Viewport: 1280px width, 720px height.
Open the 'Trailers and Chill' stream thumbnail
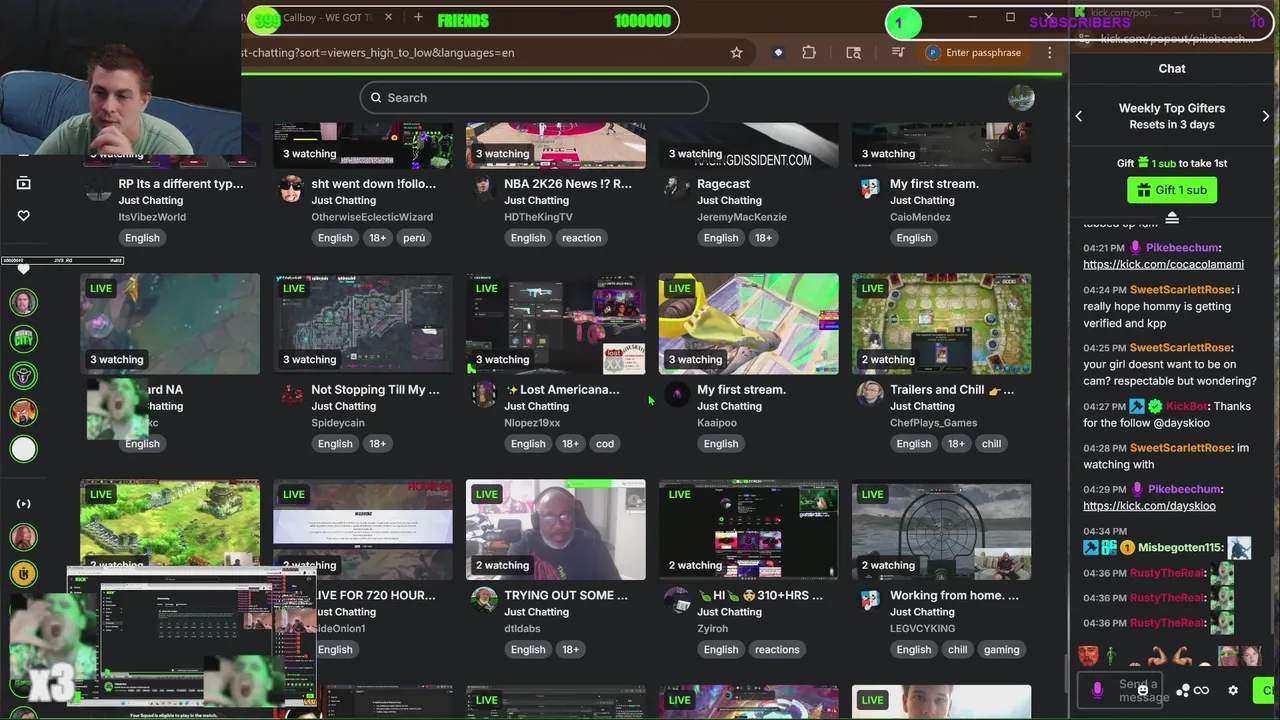coord(941,324)
